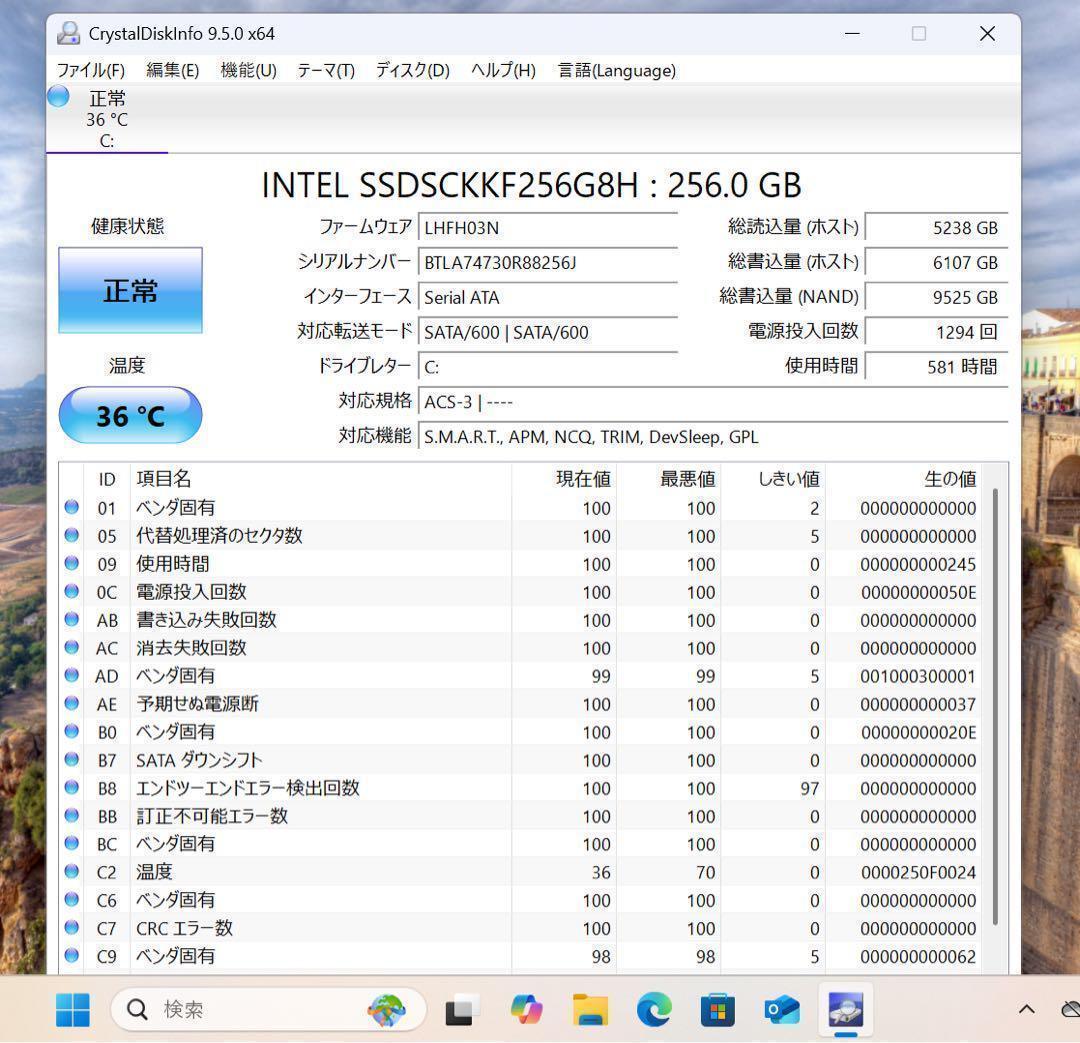
Task: Open File Explorer from the taskbar
Action: [x=590, y=1010]
